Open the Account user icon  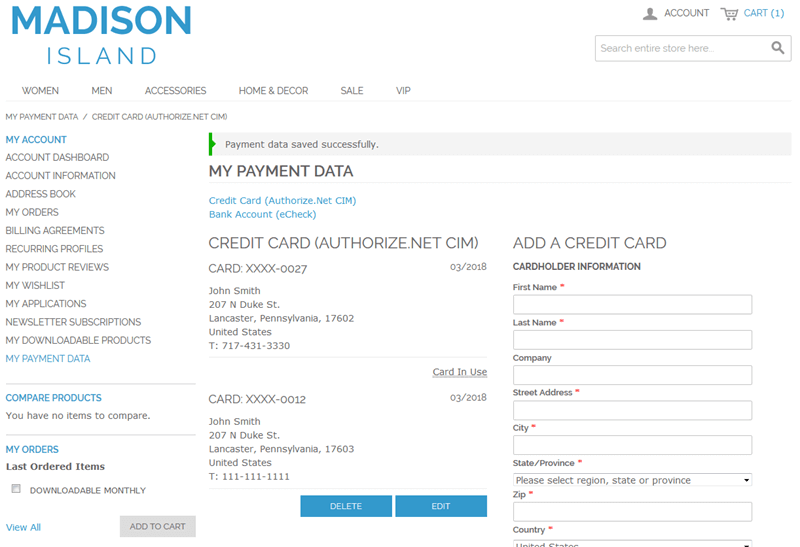pos(650,14)
